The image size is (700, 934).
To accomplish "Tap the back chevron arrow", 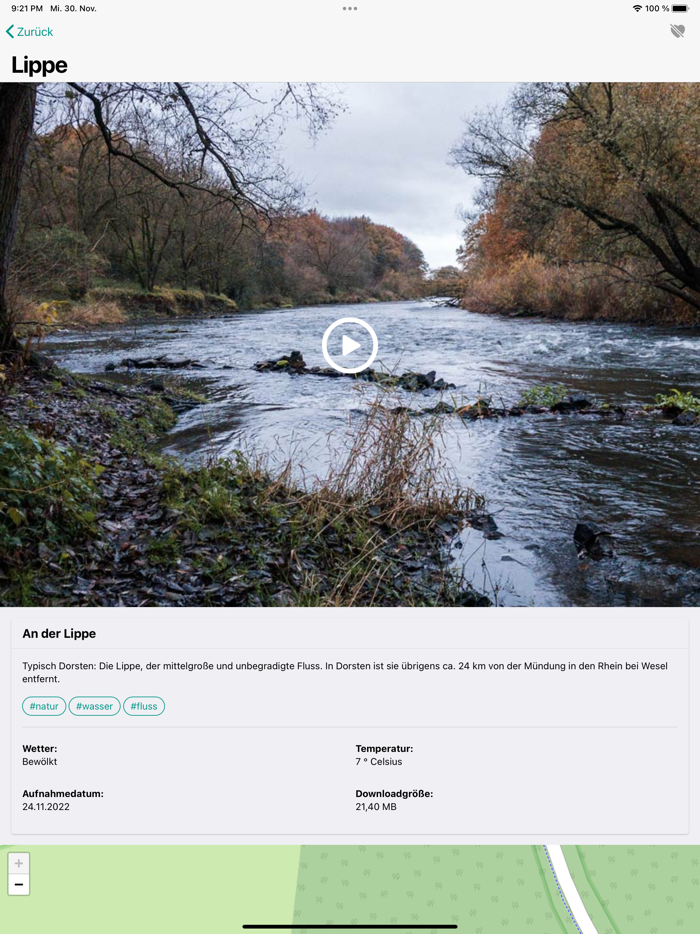I will 10,32.
